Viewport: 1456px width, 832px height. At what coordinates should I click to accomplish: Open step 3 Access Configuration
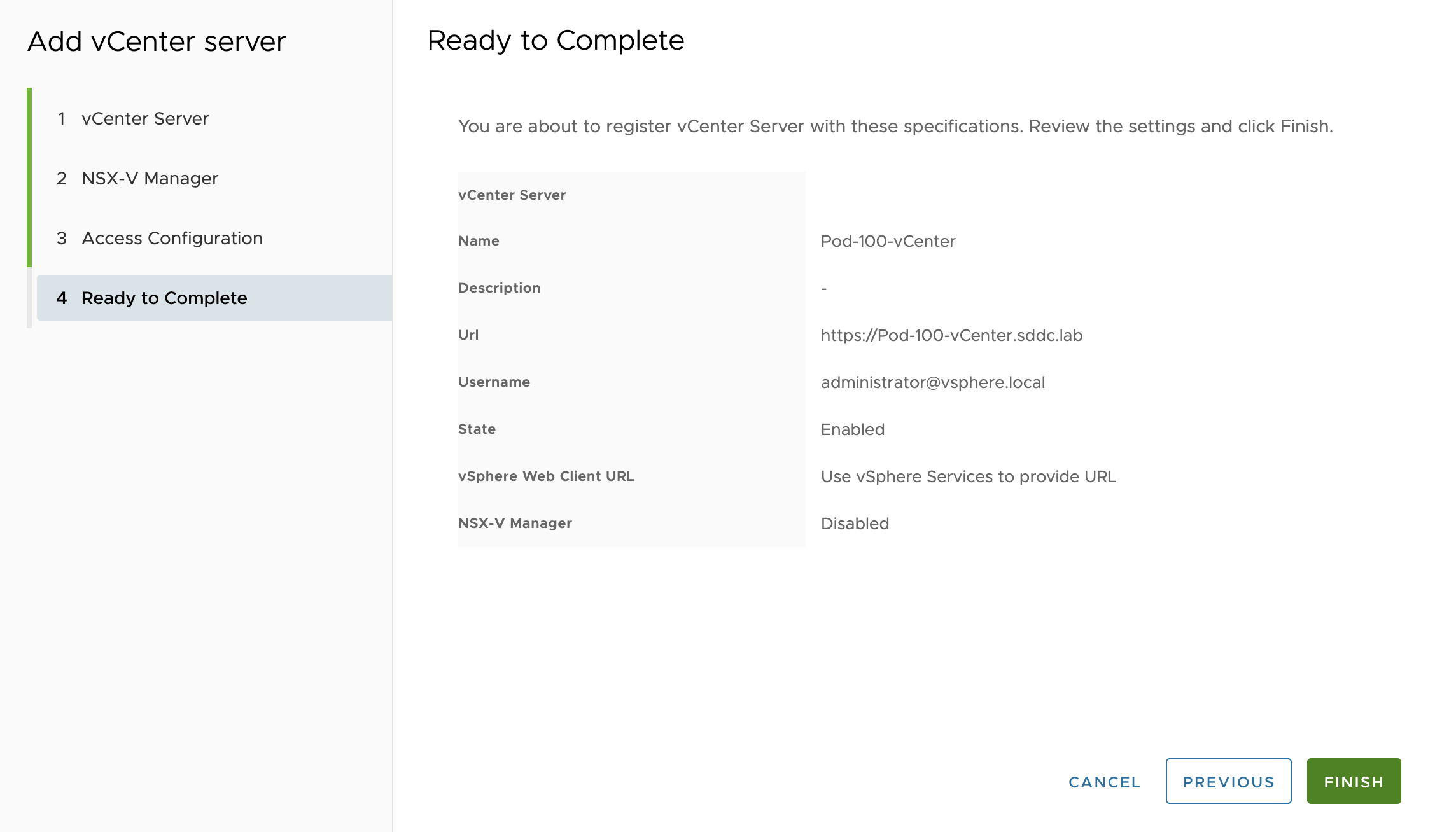click(172, 239)
